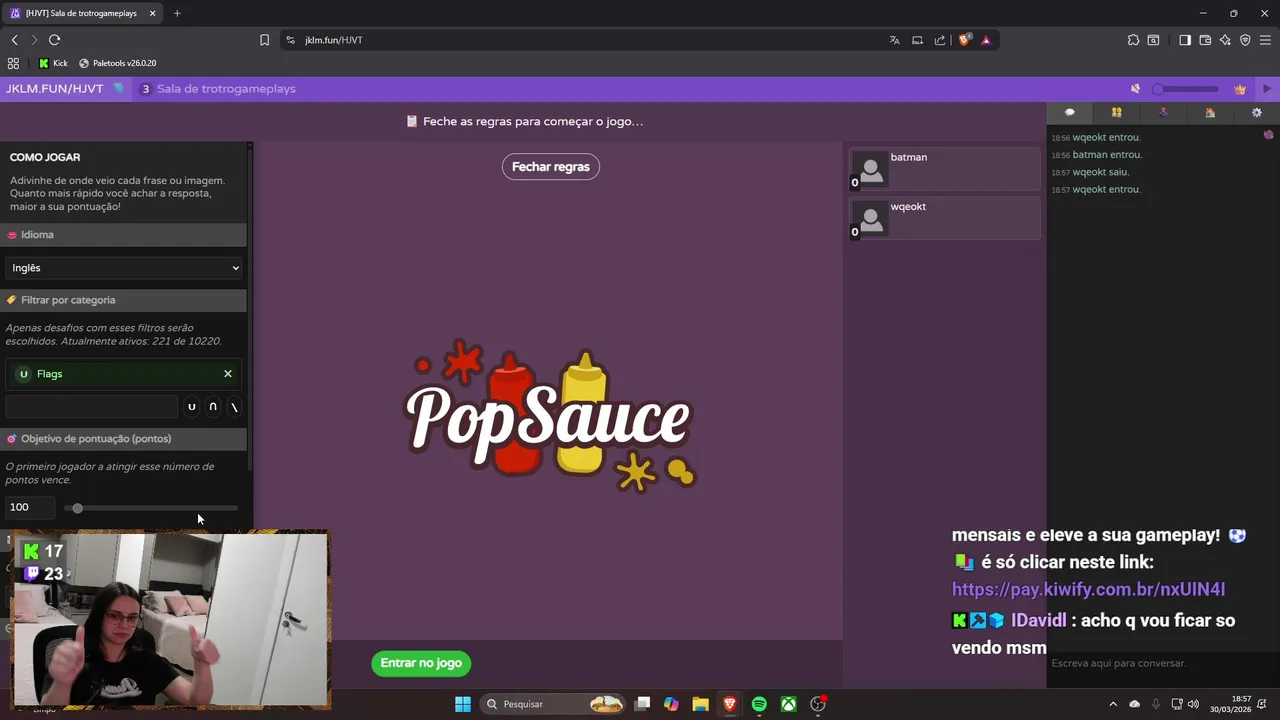This screenshot has height=720, width=1280.
Task: Open Brave VPN shield icon
Action: point(1245,40)
